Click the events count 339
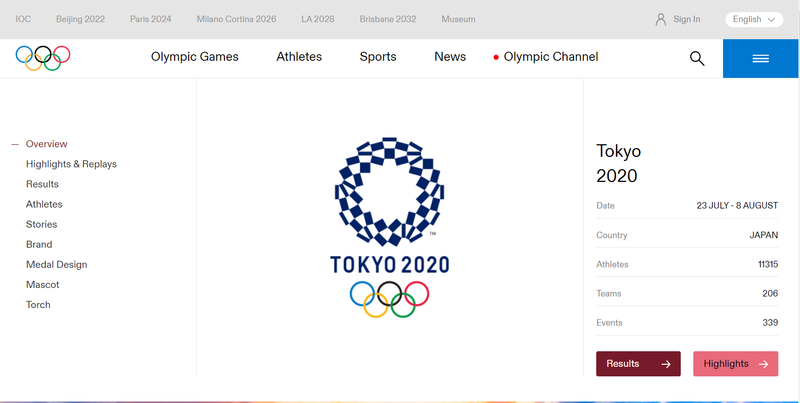This screenshot has width=800, height=403. (770, 322)
